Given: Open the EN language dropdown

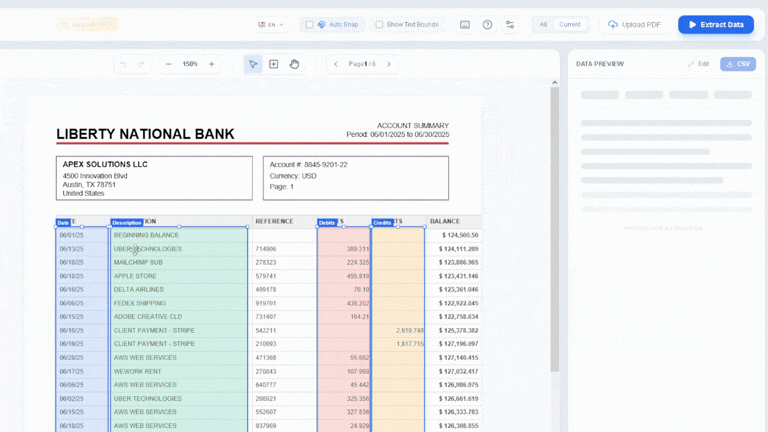Looking at the screenshot, I should (x=270, y=25).
